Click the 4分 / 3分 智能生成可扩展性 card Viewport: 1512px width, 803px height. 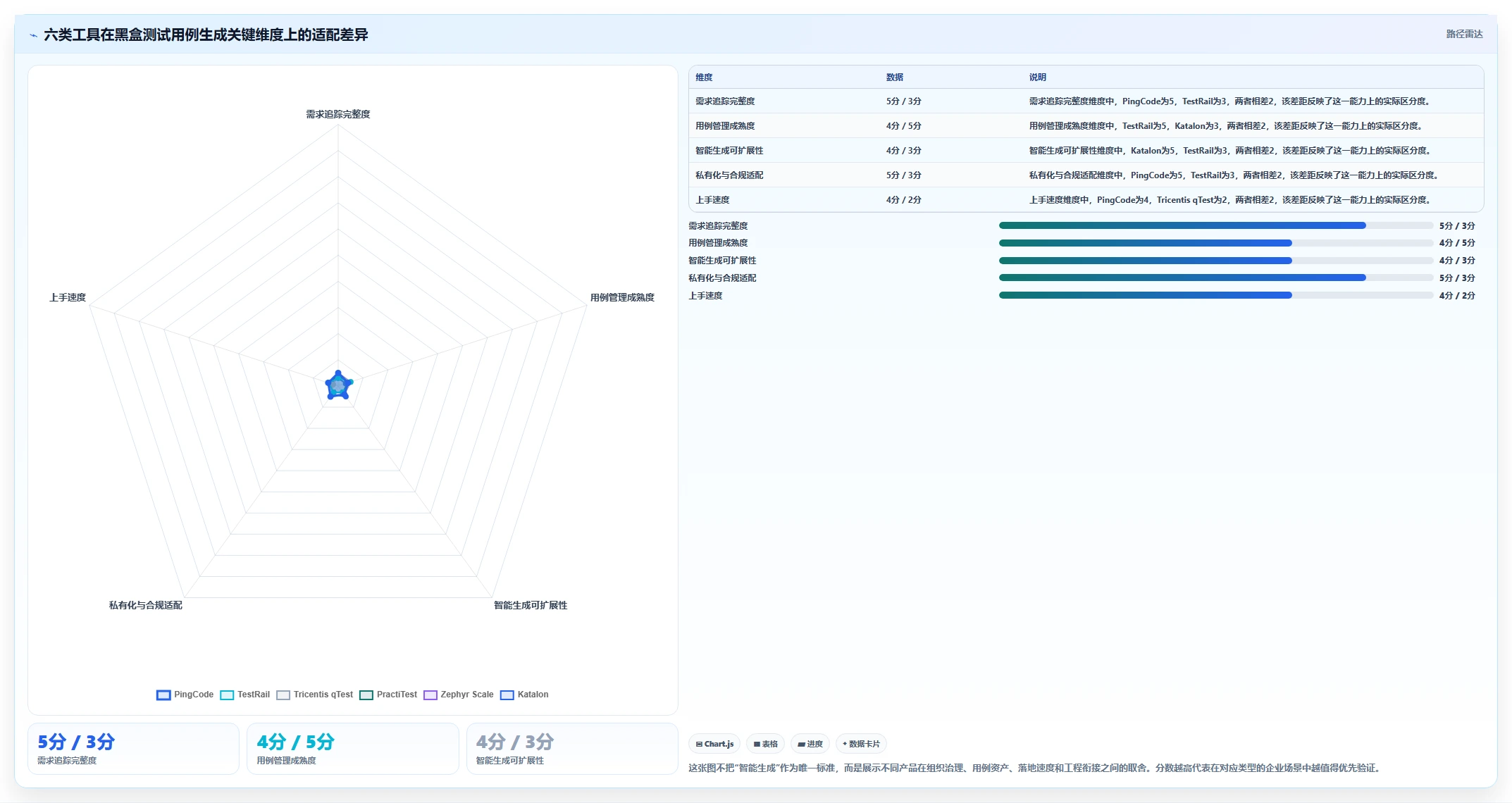[572, 749]
